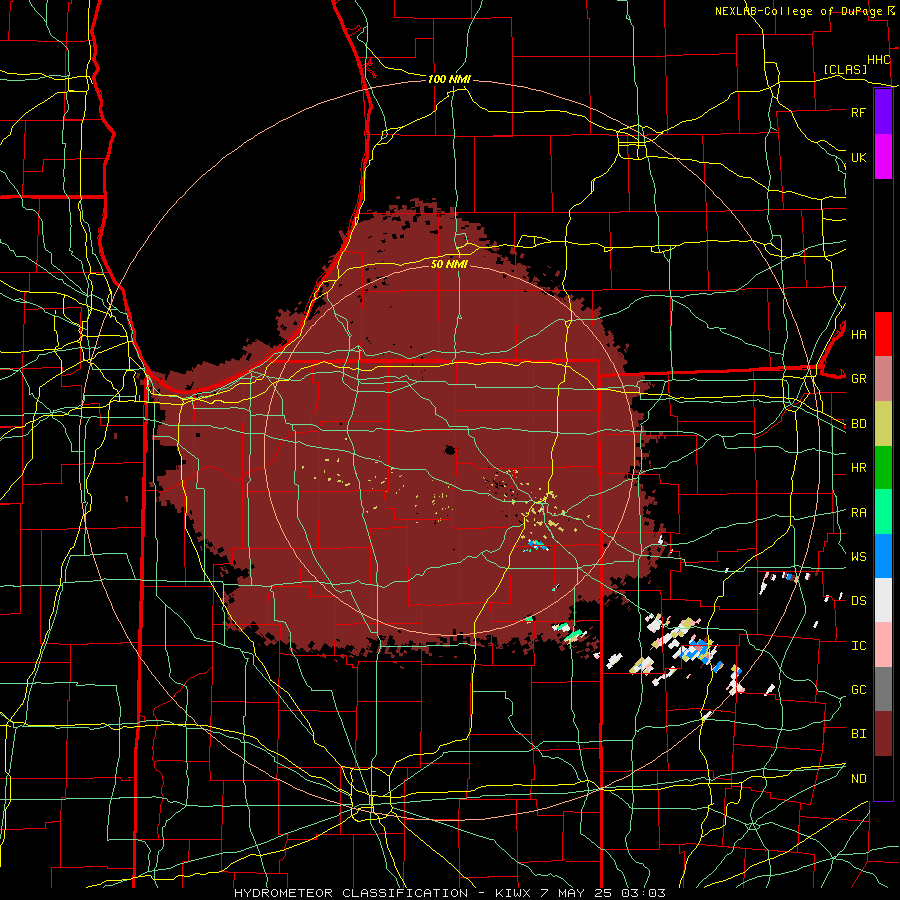Click the GC gray legend swatch
Screen dimensions: 900x900
(883, 689)
